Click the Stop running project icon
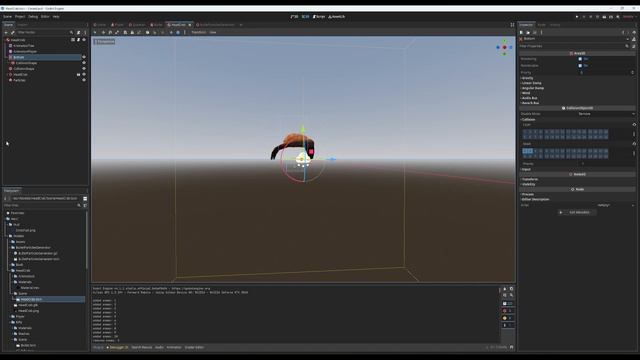Image resolution: width=640 pixels, height=360 pixels. point(591,17)
